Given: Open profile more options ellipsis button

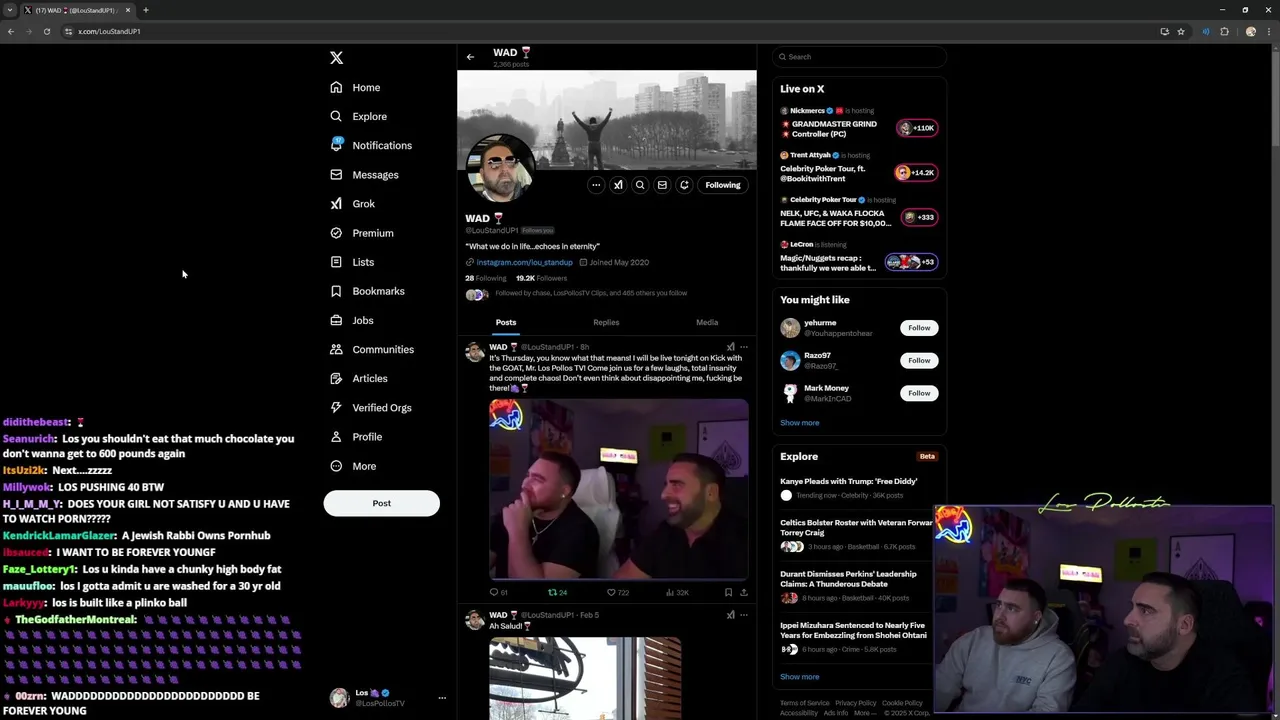Looking at the screenshot, I should coord(596,185).
